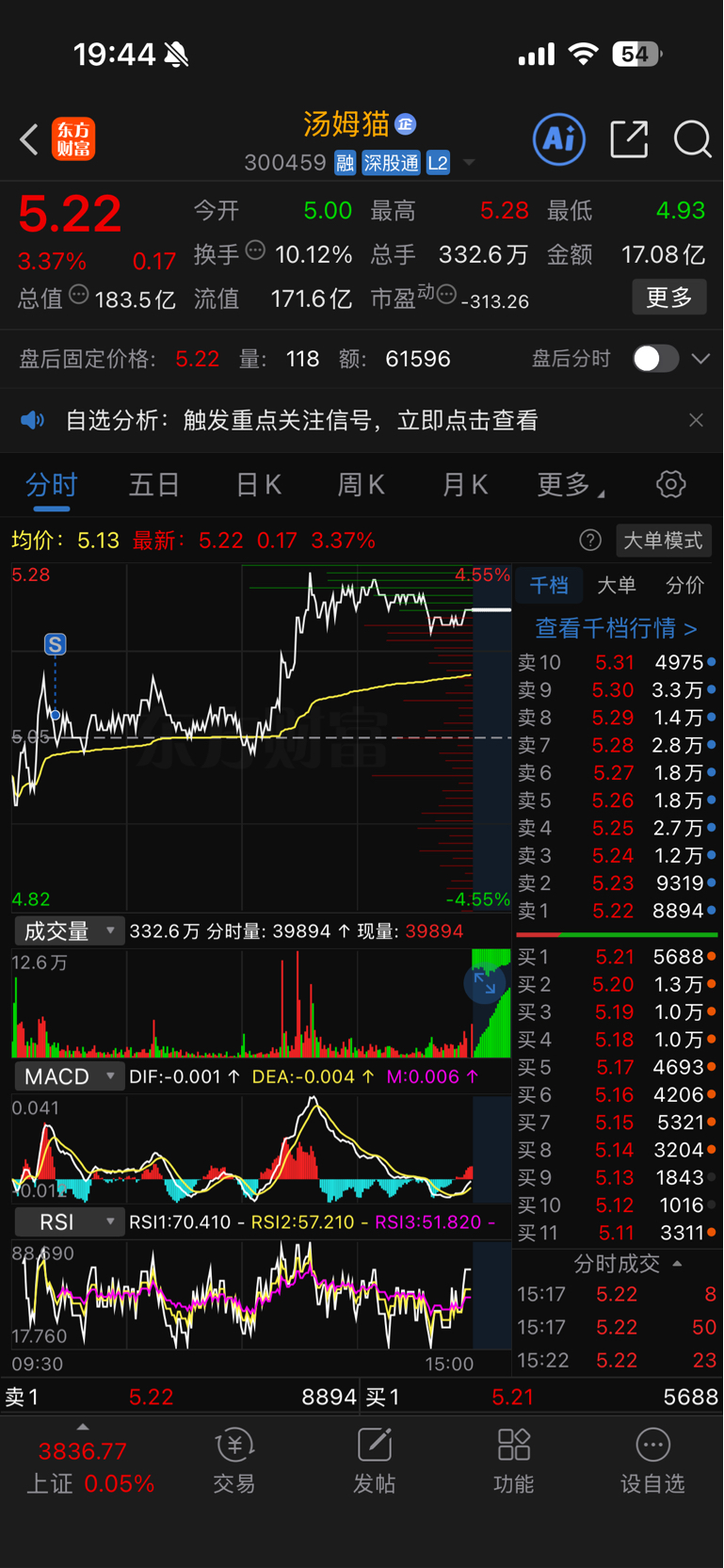Switch to 周K tab
This screenshot has height=1568, width=724.
pyautogui.click(x=361, y=485)
